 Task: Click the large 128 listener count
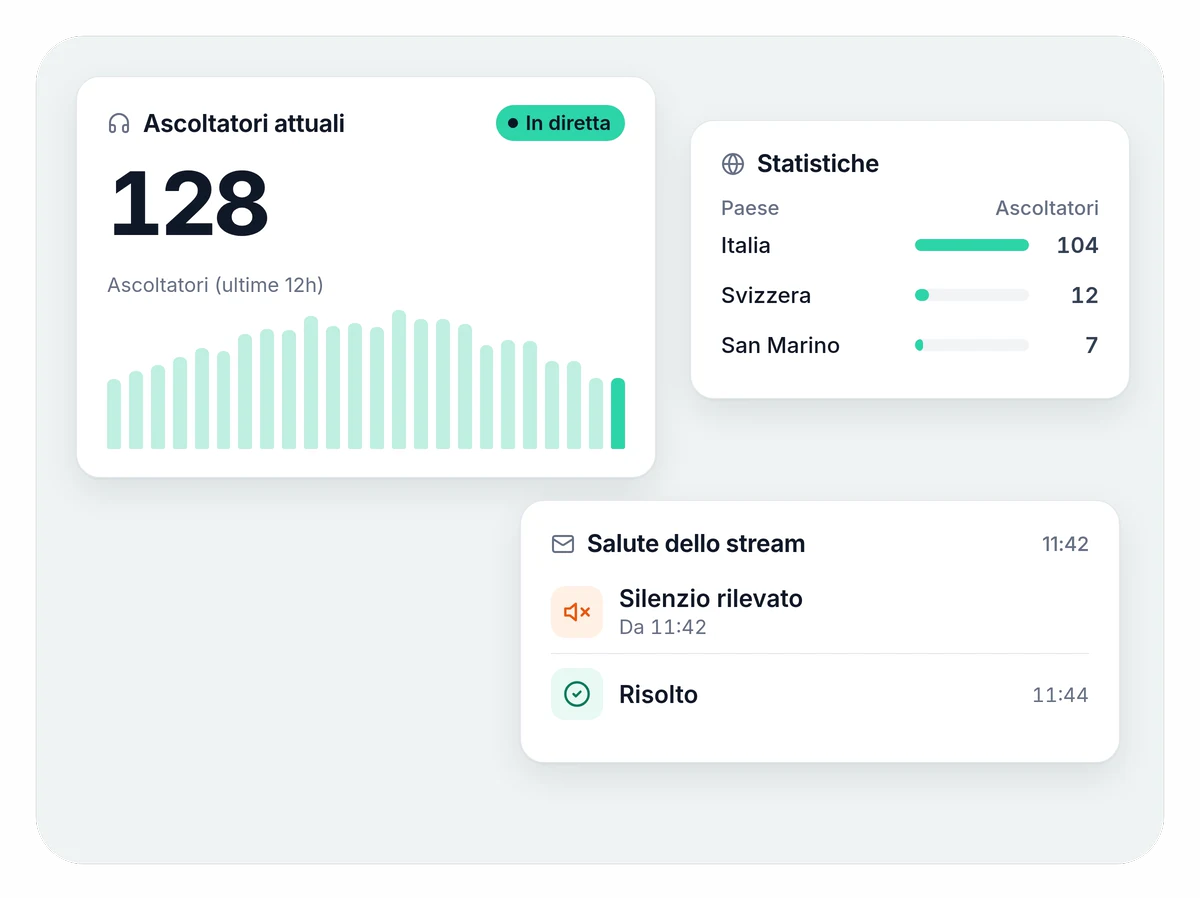189,203
